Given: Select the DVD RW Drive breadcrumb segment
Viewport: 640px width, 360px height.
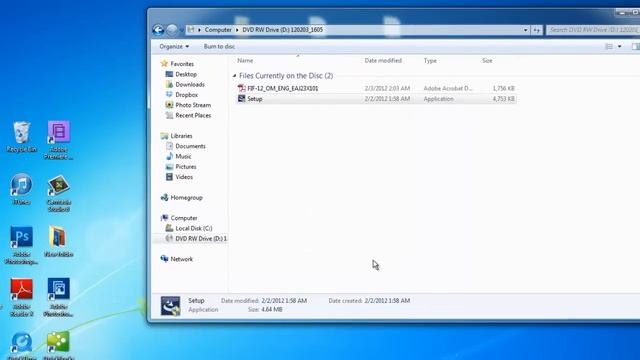Looking at the screenshot, I should (x=282, y=30).
